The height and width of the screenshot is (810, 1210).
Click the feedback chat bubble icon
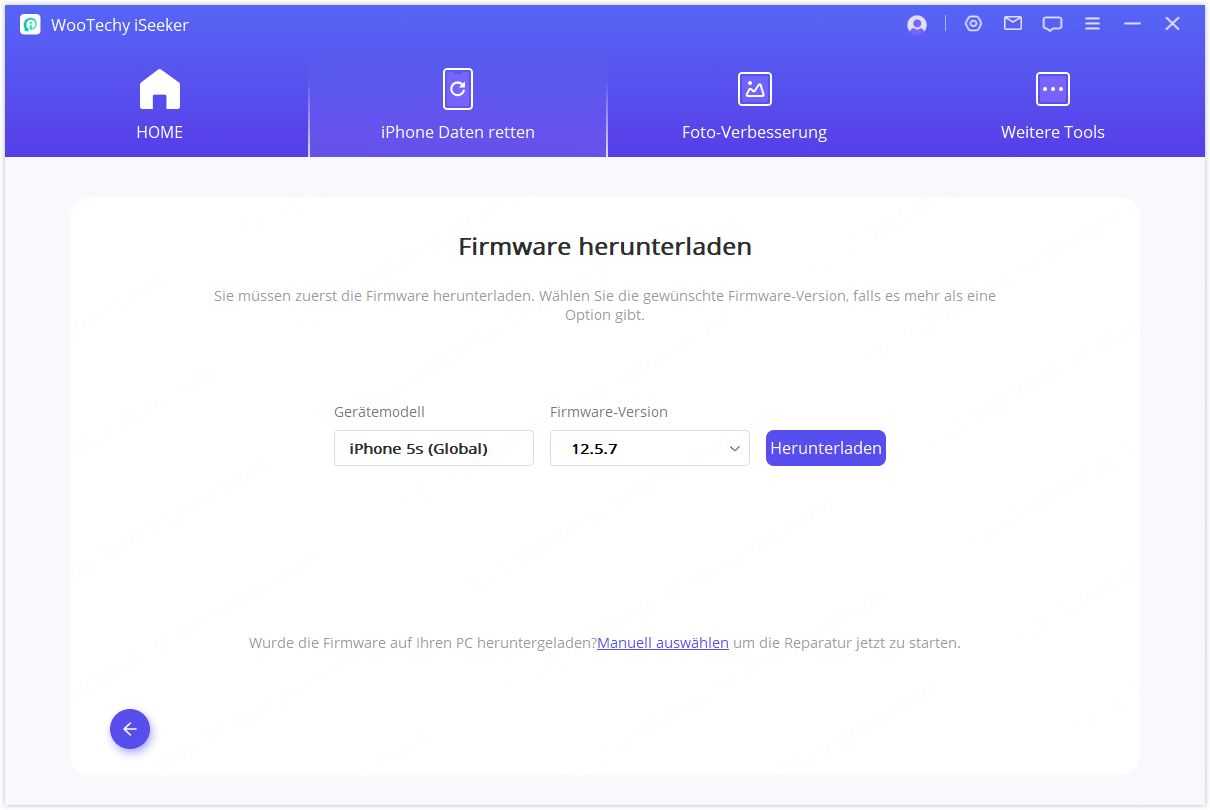1052,23
